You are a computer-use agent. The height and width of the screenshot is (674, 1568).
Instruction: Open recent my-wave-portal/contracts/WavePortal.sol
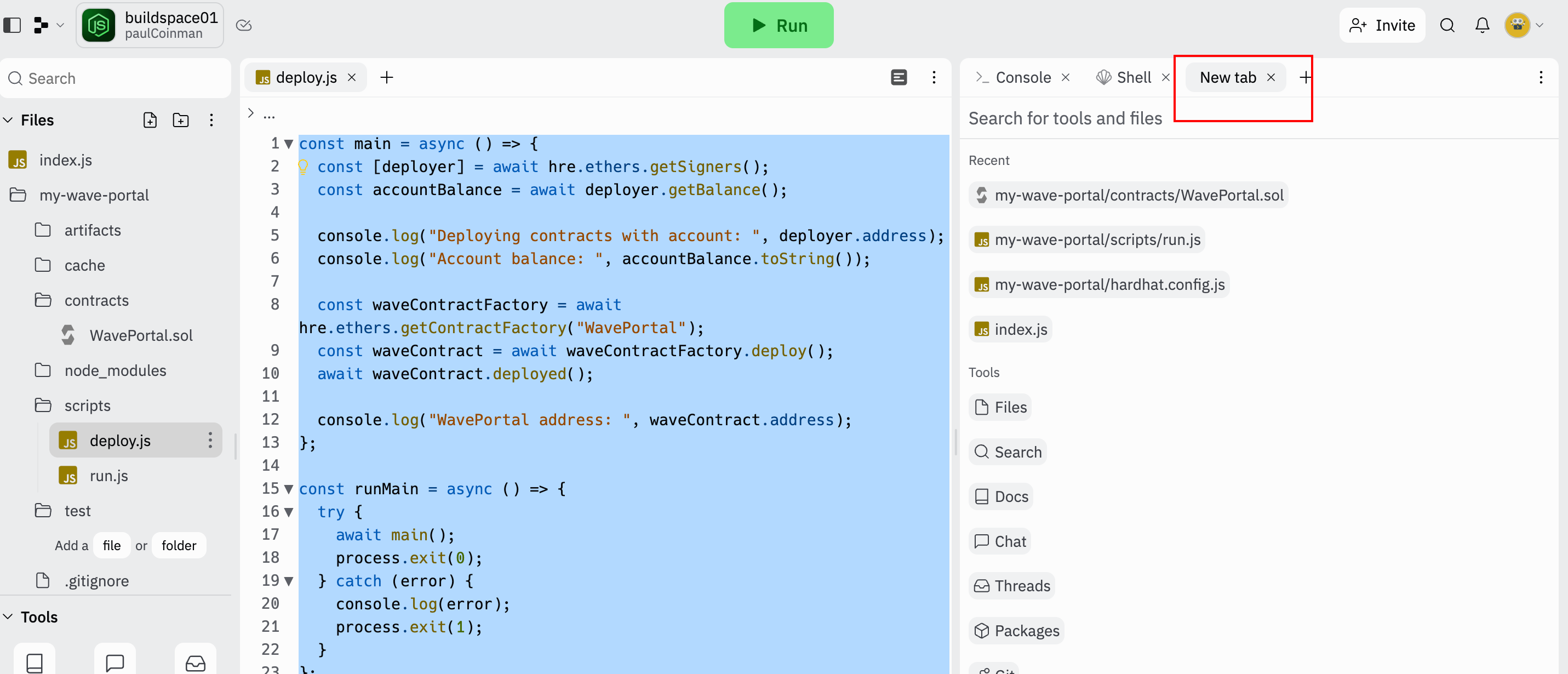pos(1128,195)
